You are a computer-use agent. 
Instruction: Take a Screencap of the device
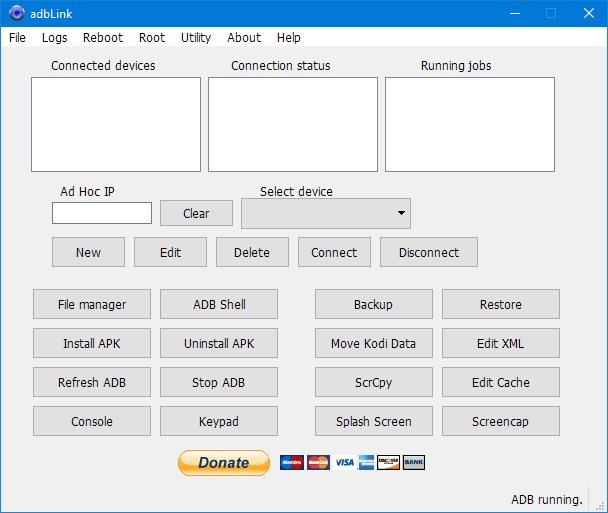(500, 422)
